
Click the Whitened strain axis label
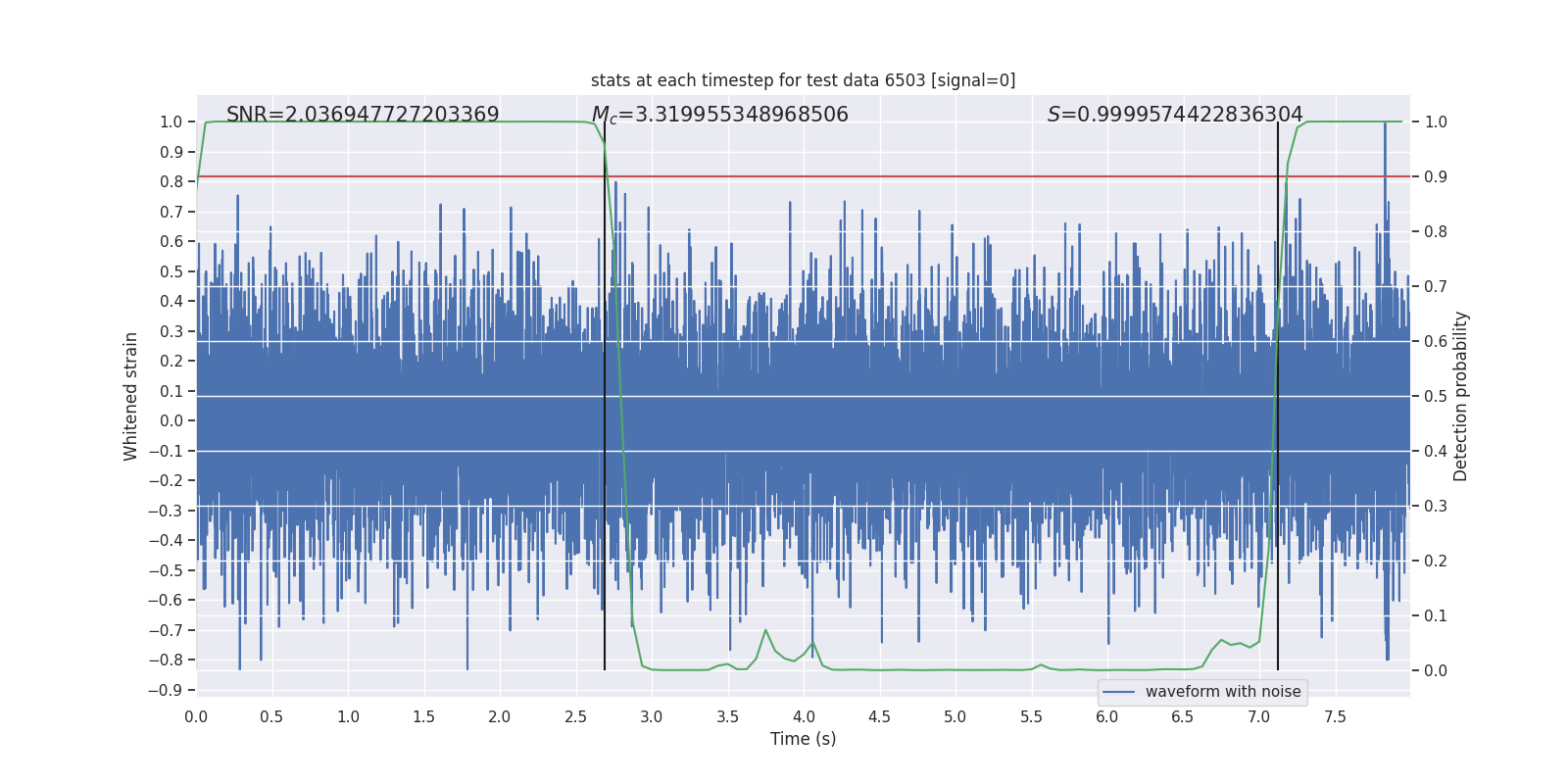pyautogui.click(x=130, y=396)
